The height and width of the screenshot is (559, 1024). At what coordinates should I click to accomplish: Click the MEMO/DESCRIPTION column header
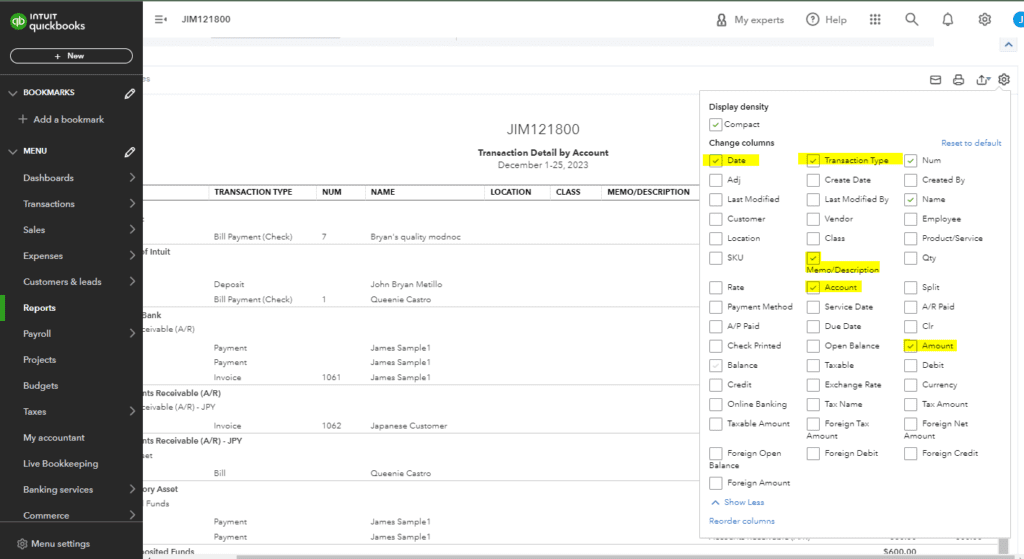(648, 192)
